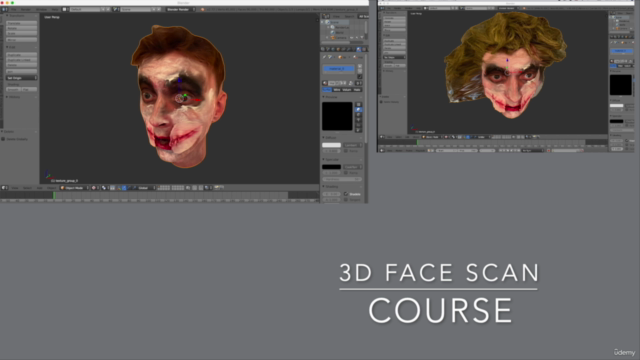The width and height of the screenshot is (640, 360).
Task: Open the snap element selector icon
Action: [x=207, y=188]
